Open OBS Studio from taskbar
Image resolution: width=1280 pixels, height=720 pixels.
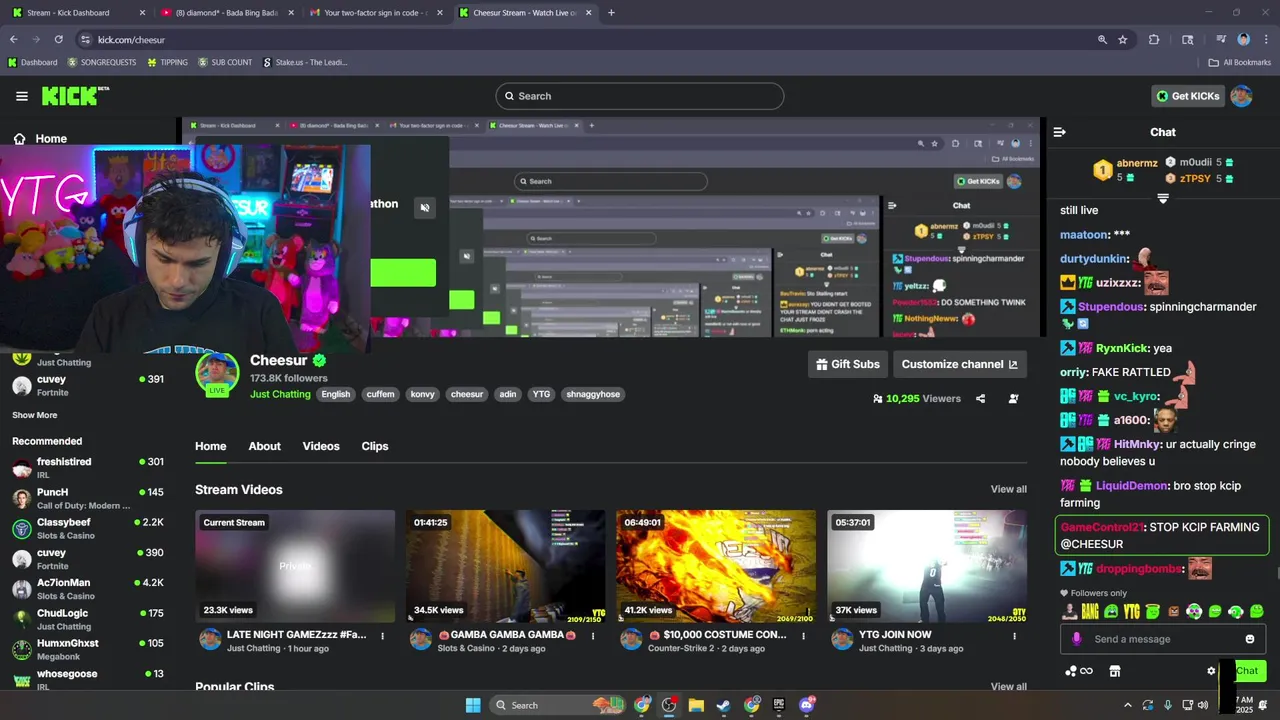pos(669,705)
